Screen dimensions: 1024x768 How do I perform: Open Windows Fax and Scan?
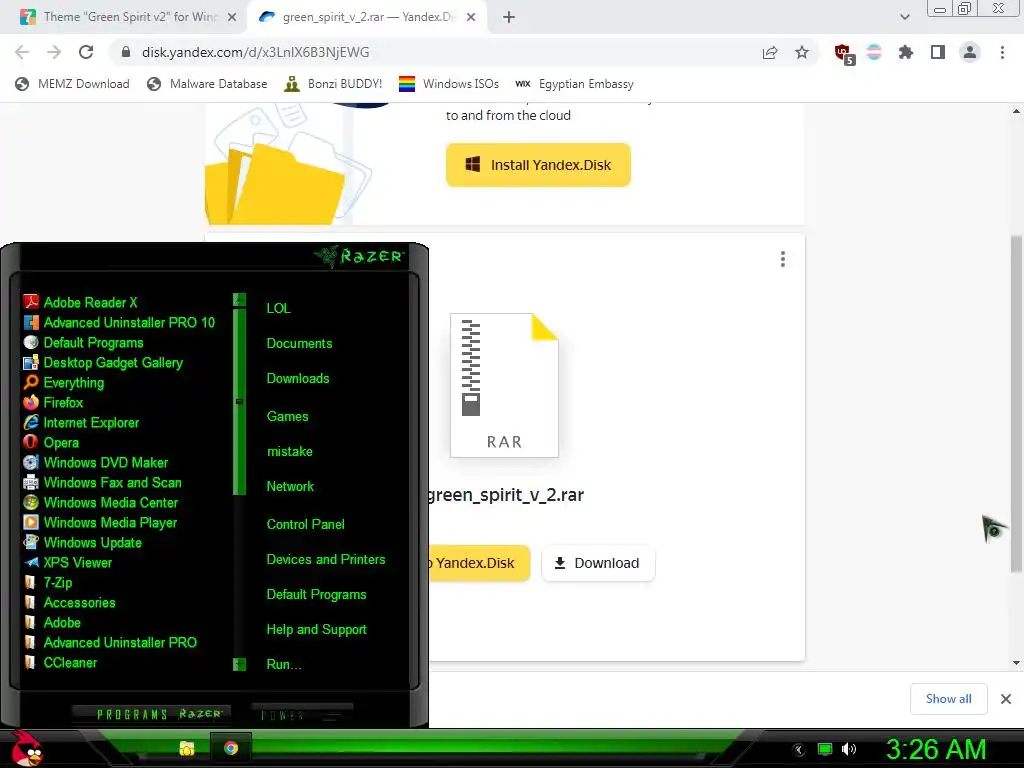click(103, 483)
